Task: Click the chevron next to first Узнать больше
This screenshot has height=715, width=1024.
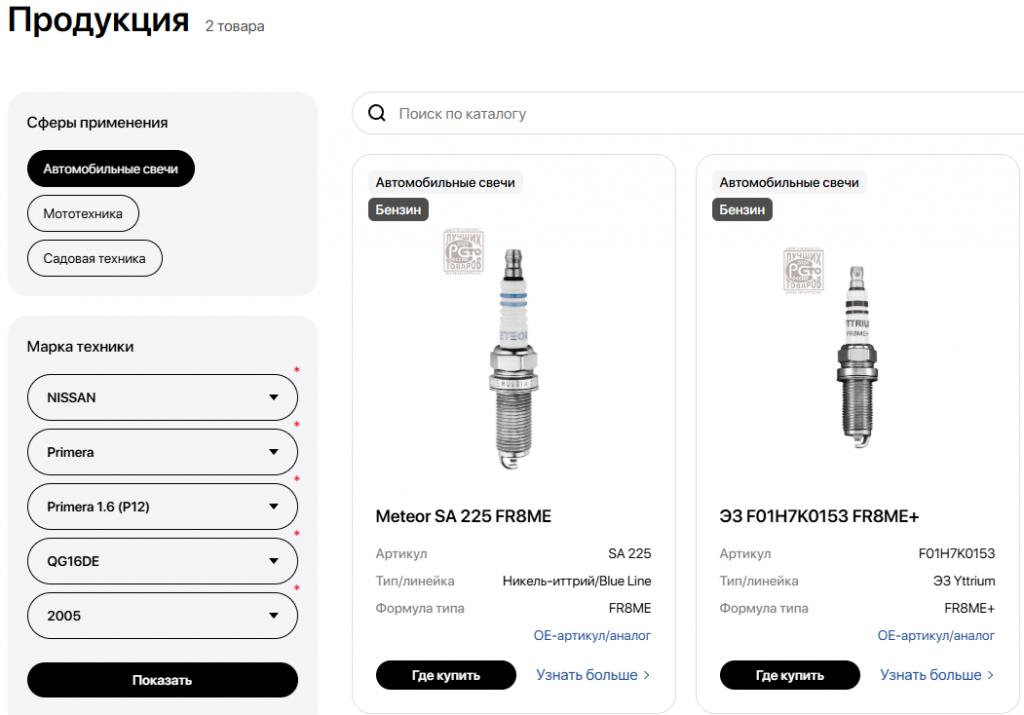Action: pos(647,675)
